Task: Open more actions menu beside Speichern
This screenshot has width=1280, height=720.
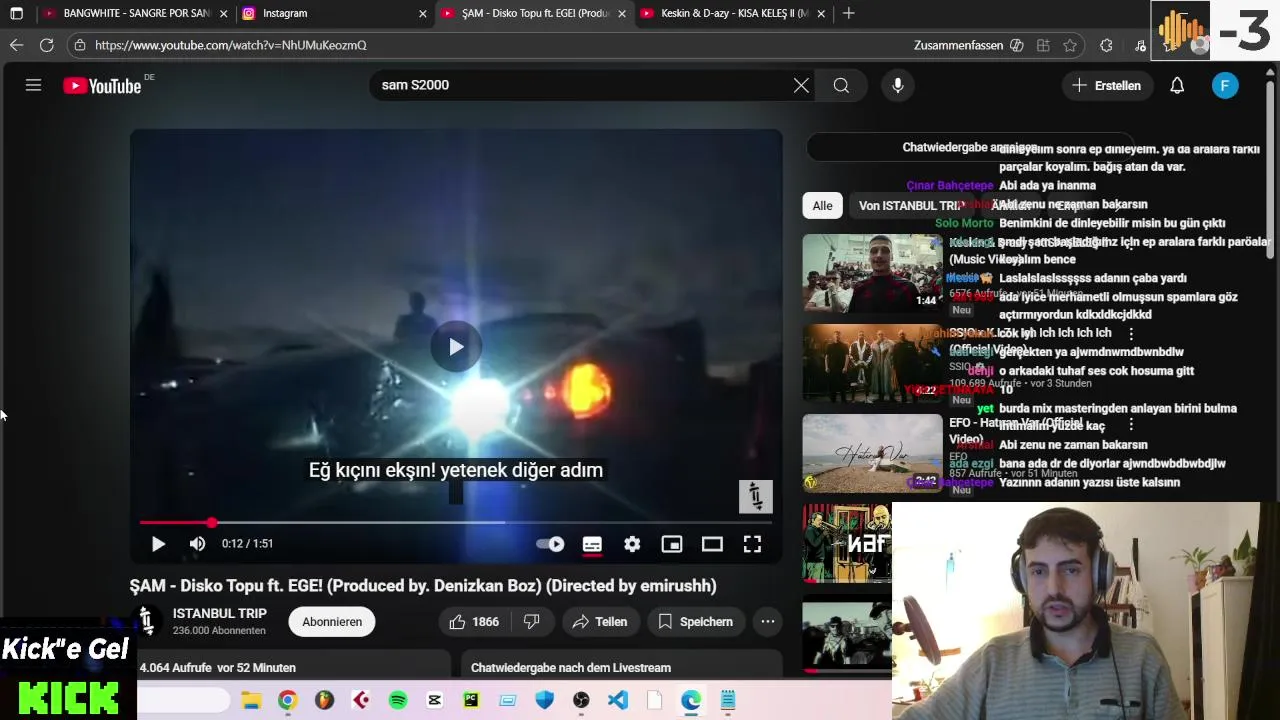Action: coord(768,622)
